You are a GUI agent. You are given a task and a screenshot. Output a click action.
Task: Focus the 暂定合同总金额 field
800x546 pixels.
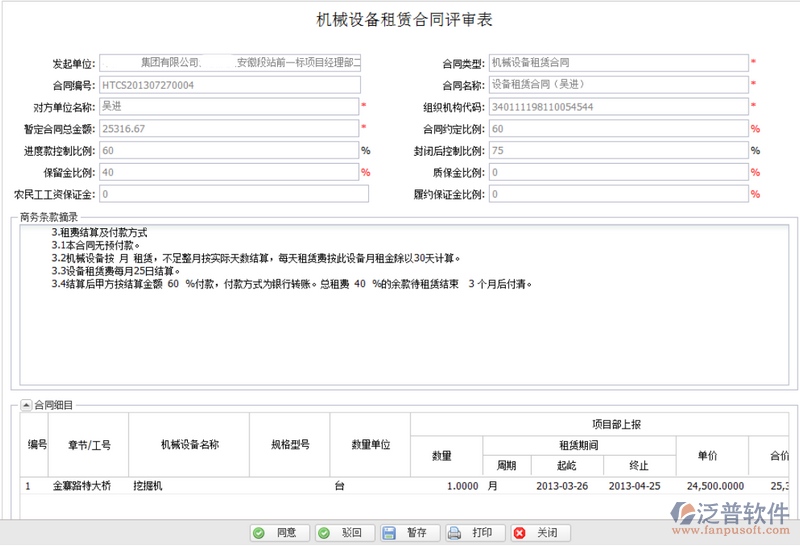(228, 129)
